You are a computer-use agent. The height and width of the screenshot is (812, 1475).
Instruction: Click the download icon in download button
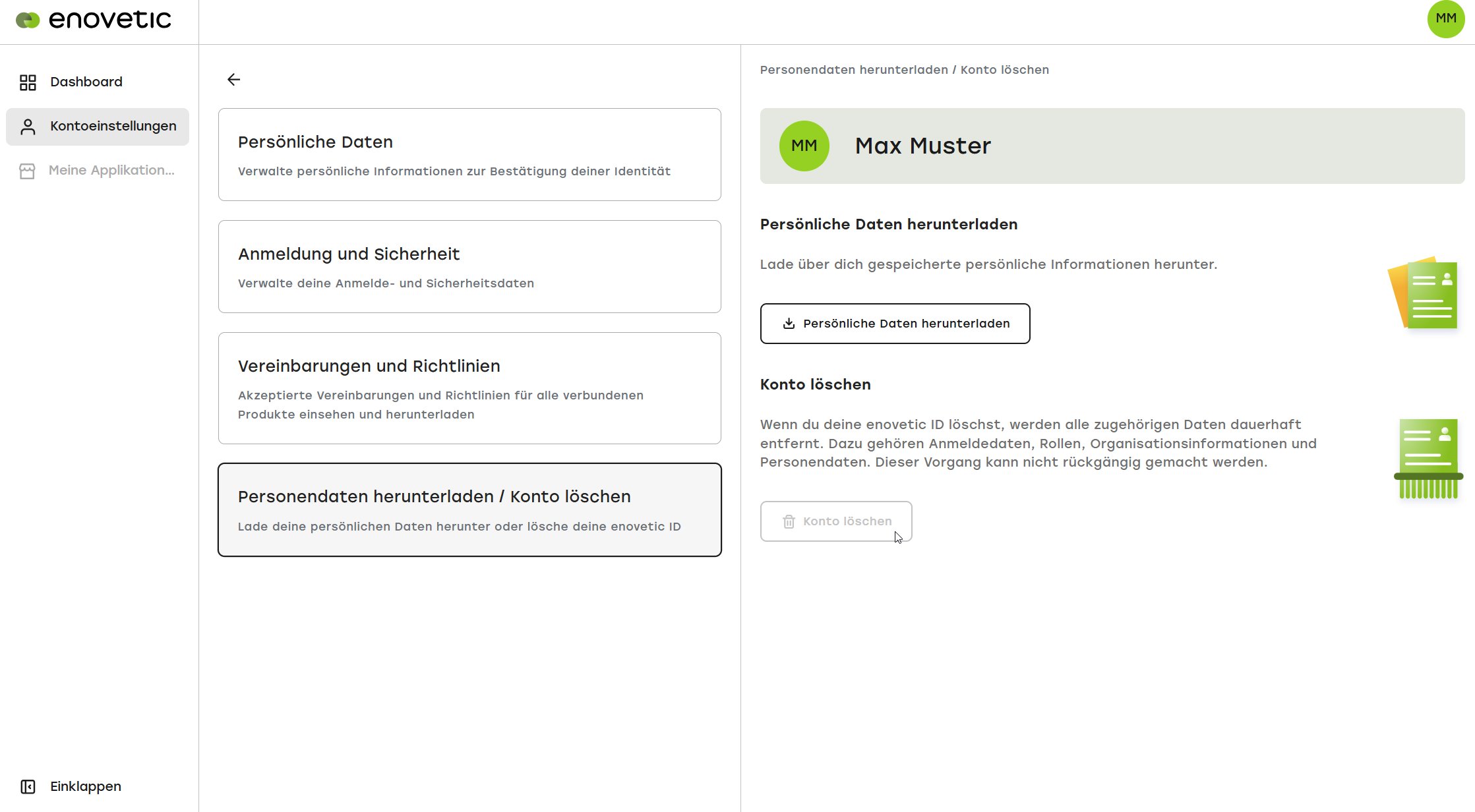click(789, 324)
